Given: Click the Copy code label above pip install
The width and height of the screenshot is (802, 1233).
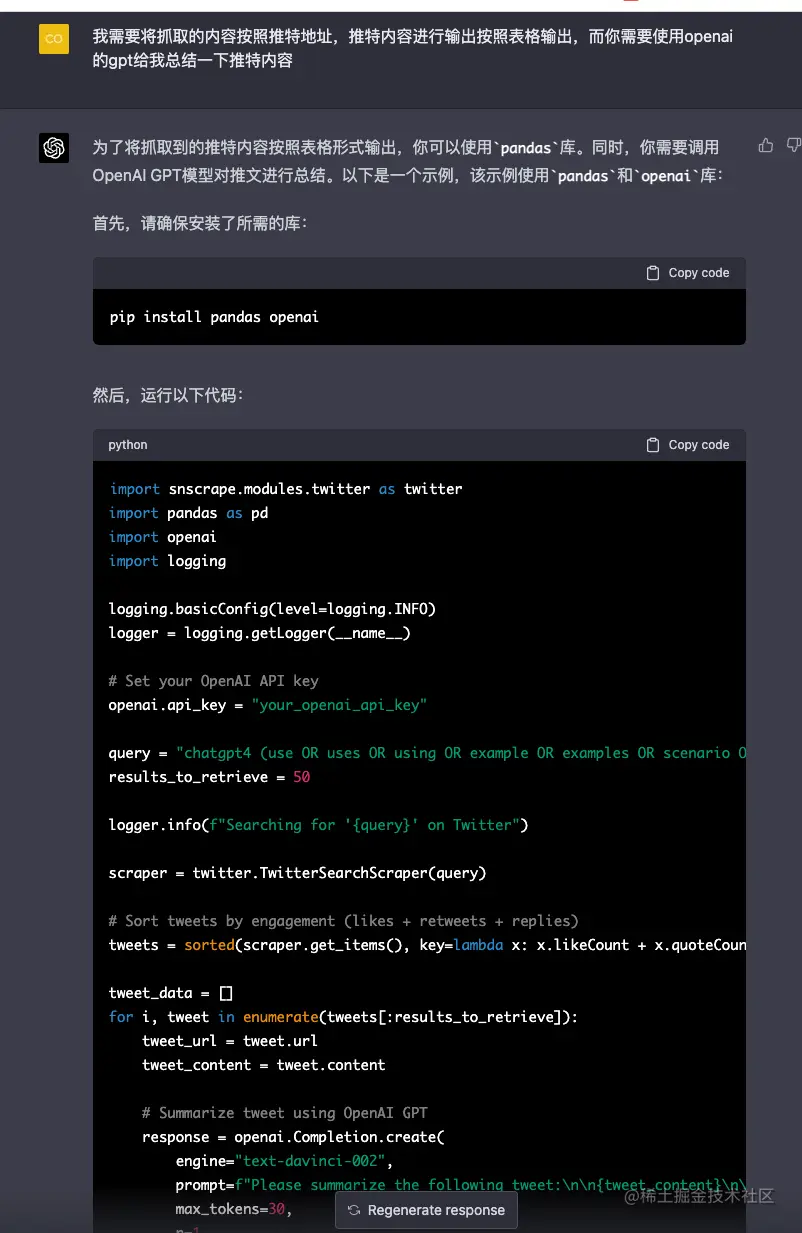Looking at the screenshot, I should (699, 273).
